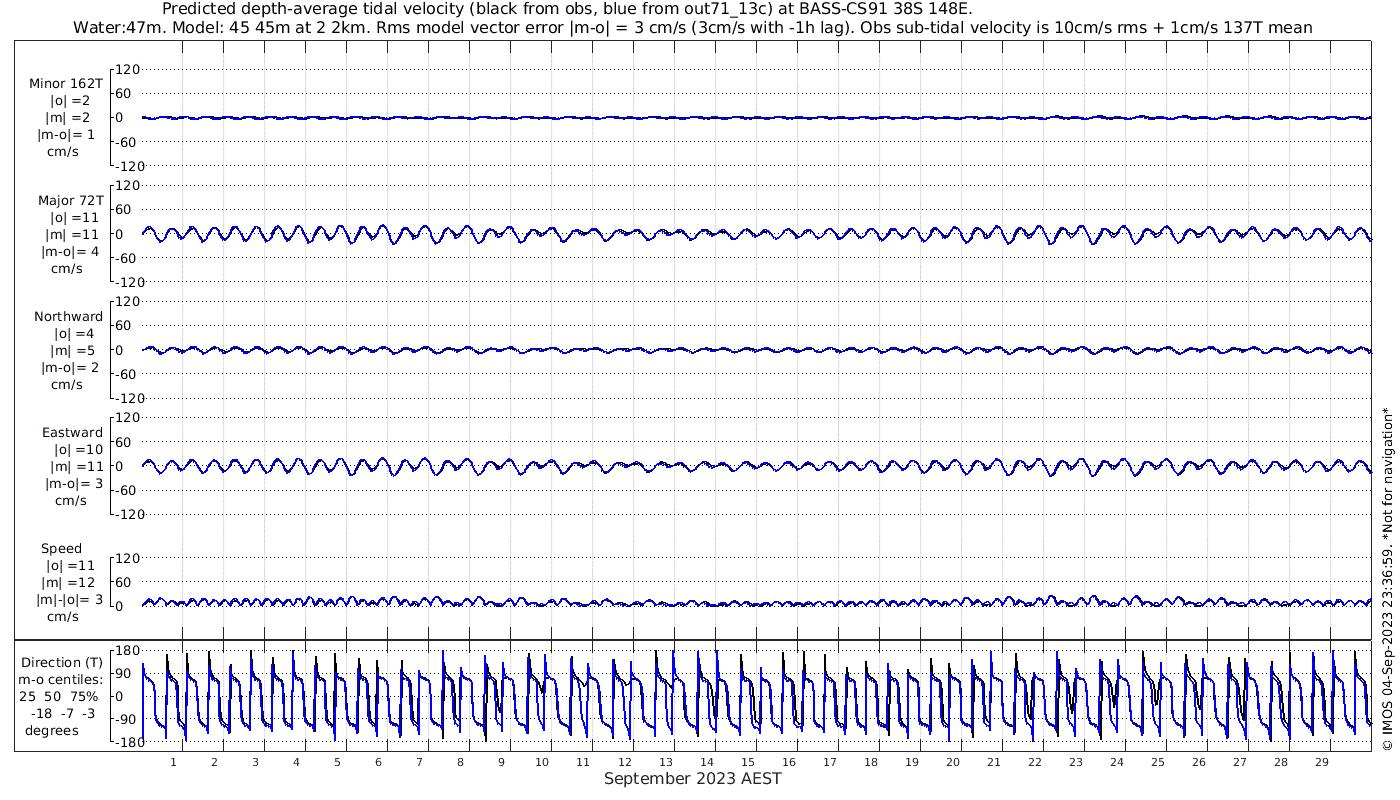Click '|m-o|= 3' in the Eastward panel
Viewport: 1400px width, 800px height.
73,483
